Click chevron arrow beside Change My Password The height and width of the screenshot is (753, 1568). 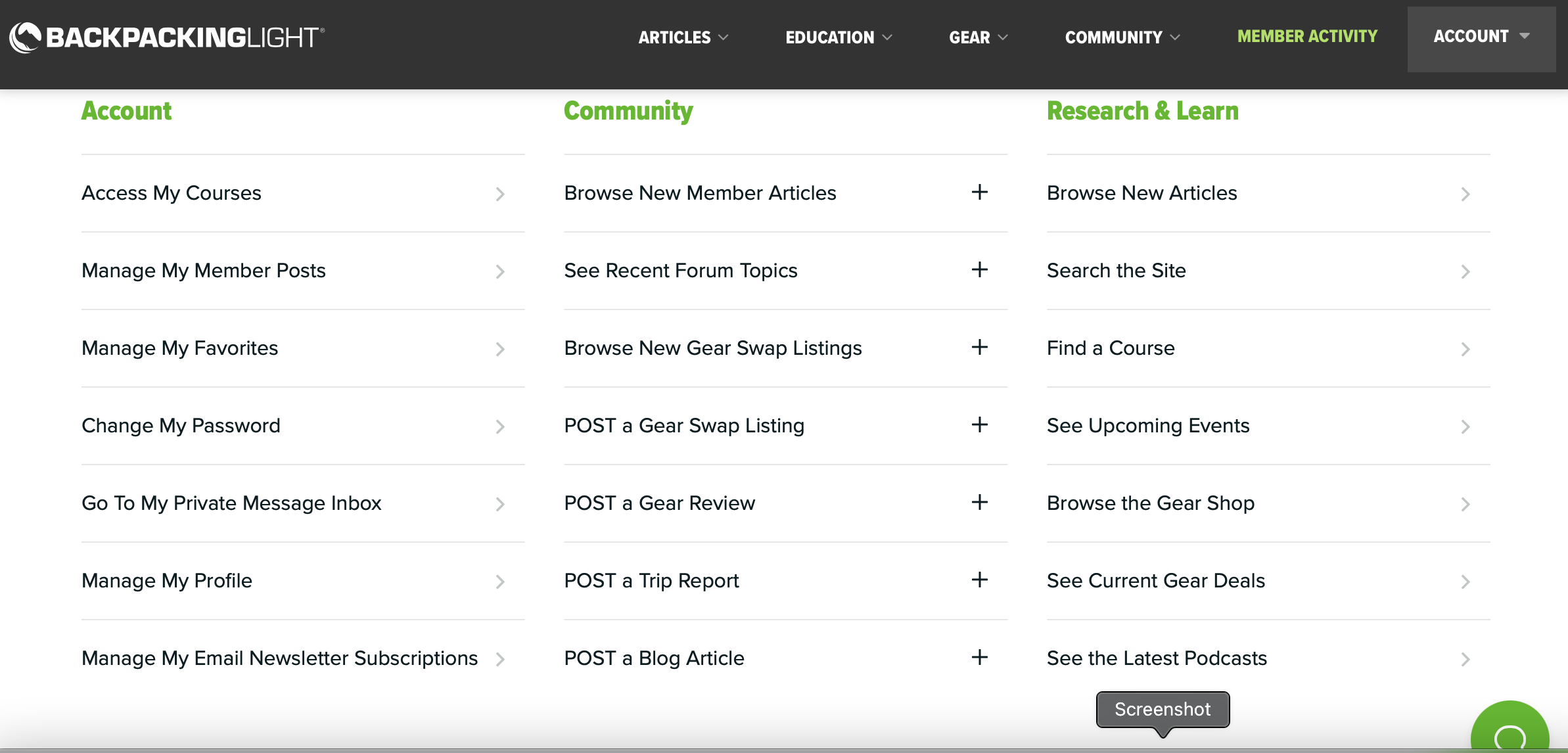[x=500, y=426]
